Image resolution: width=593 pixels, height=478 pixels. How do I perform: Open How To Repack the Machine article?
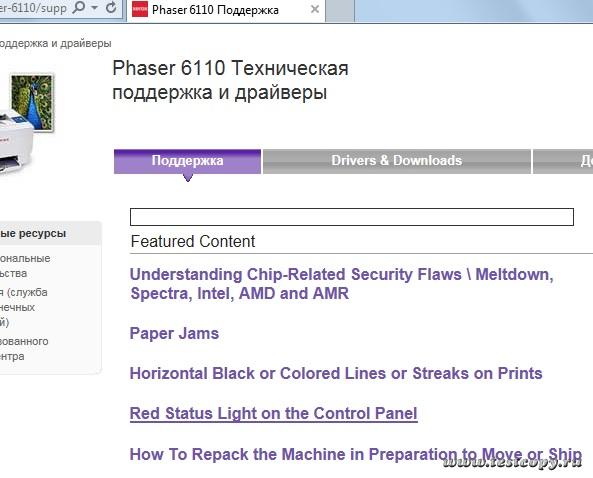point(355,454)
